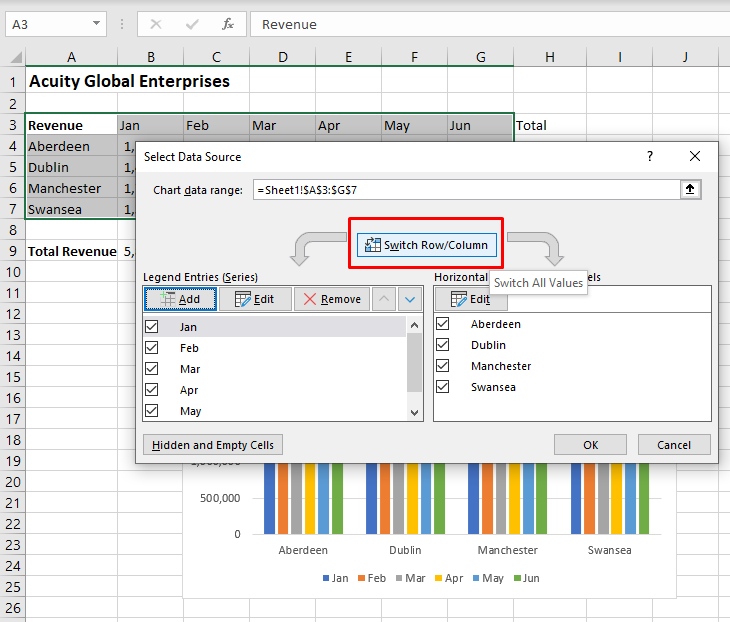This screenshot has height=622, width=730.
Task: Uncheck the Dublin category checkbox
Action: click(x=443, y=345)
